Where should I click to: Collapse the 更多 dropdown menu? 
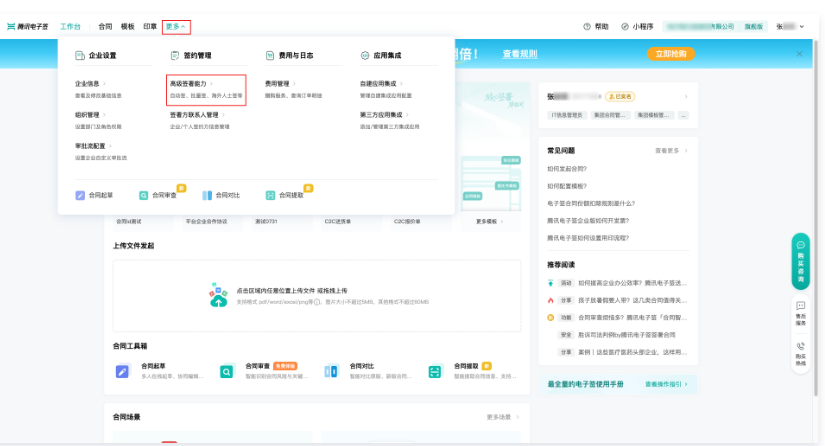[177, 26]
